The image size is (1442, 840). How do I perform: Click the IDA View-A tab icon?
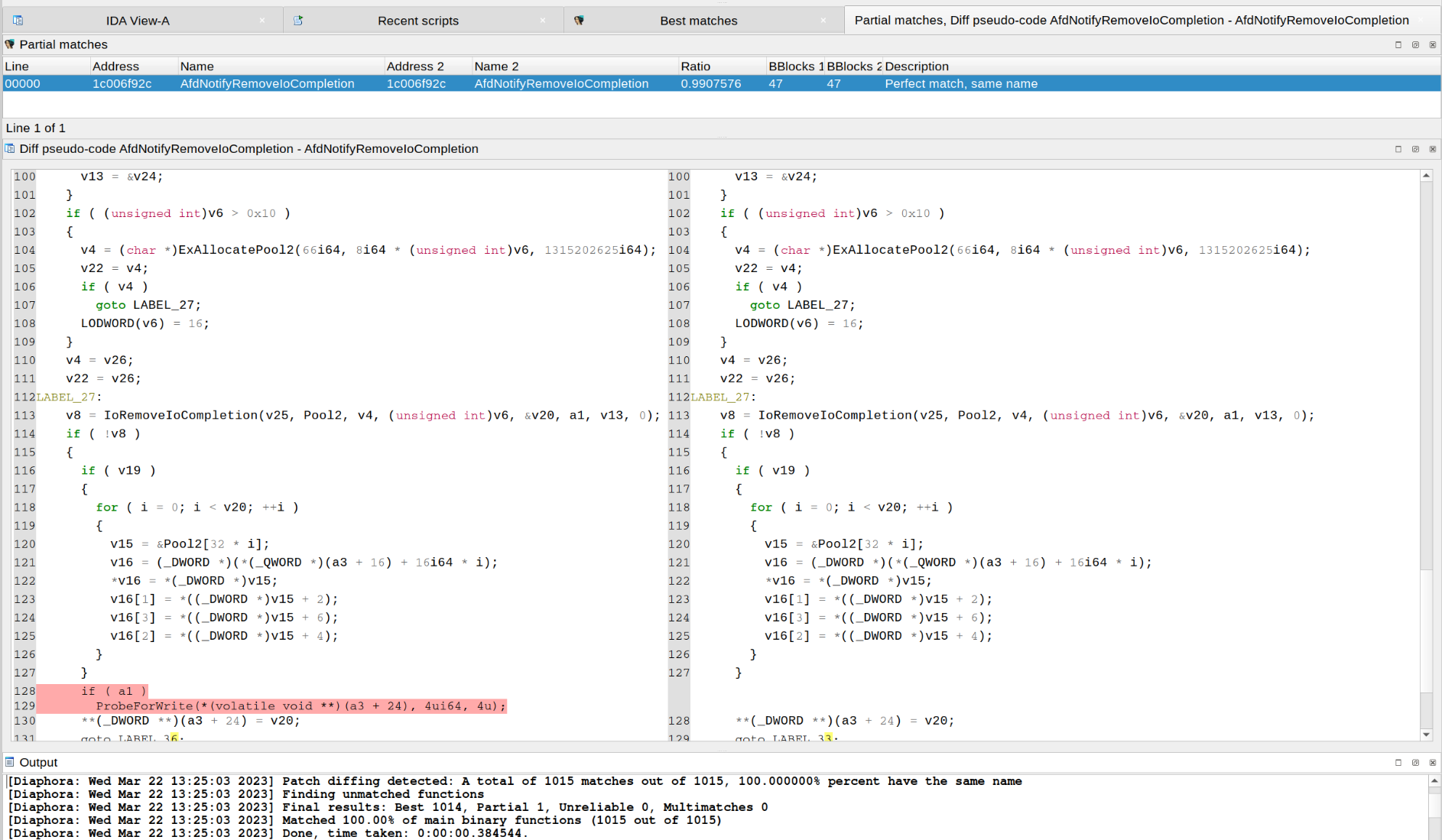pyautogui.click(x=18, y=21)
